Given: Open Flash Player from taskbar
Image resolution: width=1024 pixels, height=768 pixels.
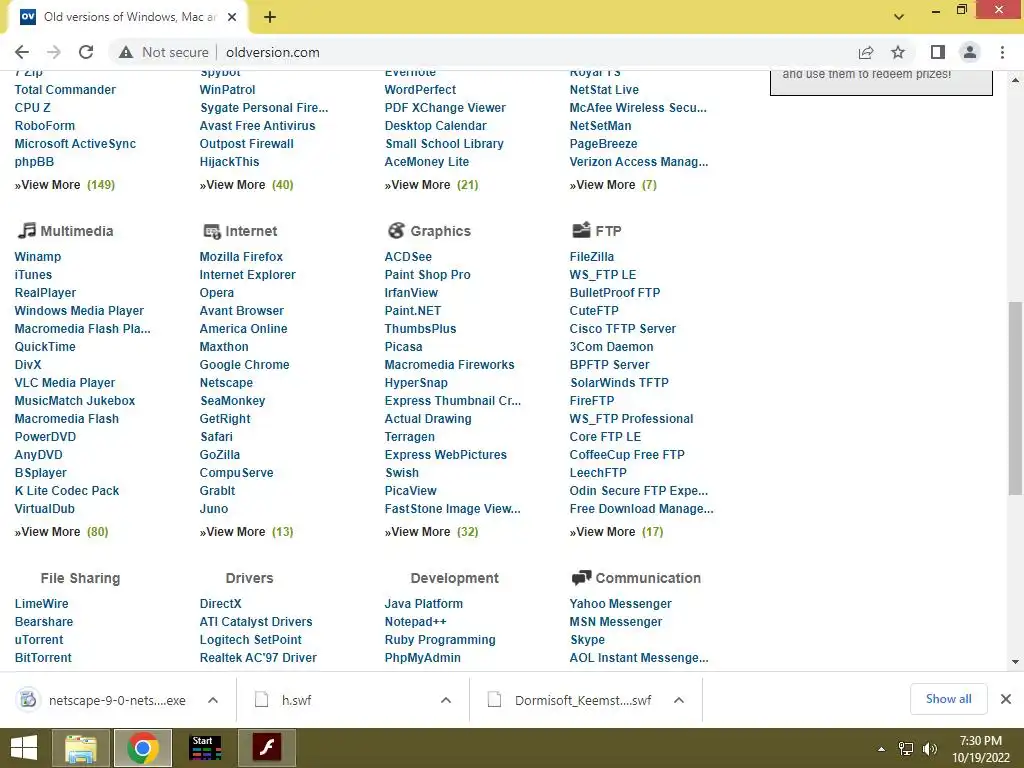Looking at the screenshot, I should 266,748.
